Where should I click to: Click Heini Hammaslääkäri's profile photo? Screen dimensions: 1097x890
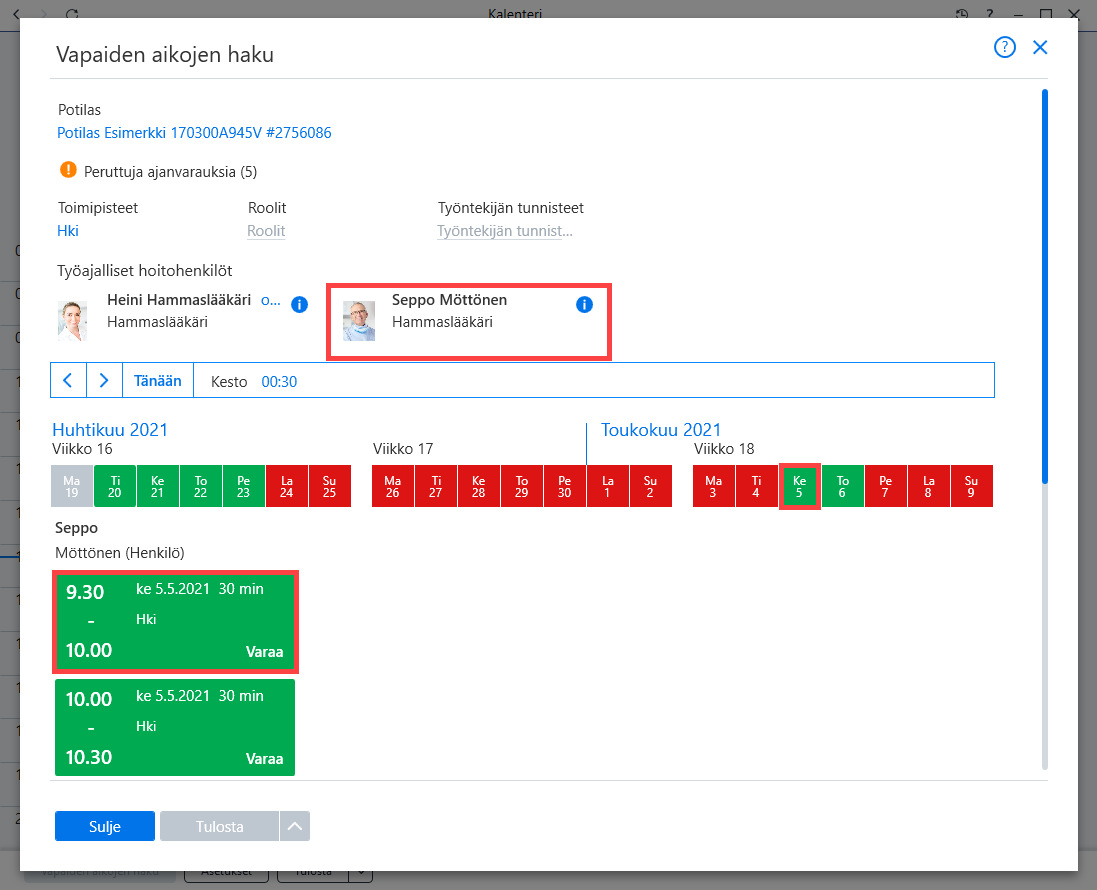pos(73,321)
